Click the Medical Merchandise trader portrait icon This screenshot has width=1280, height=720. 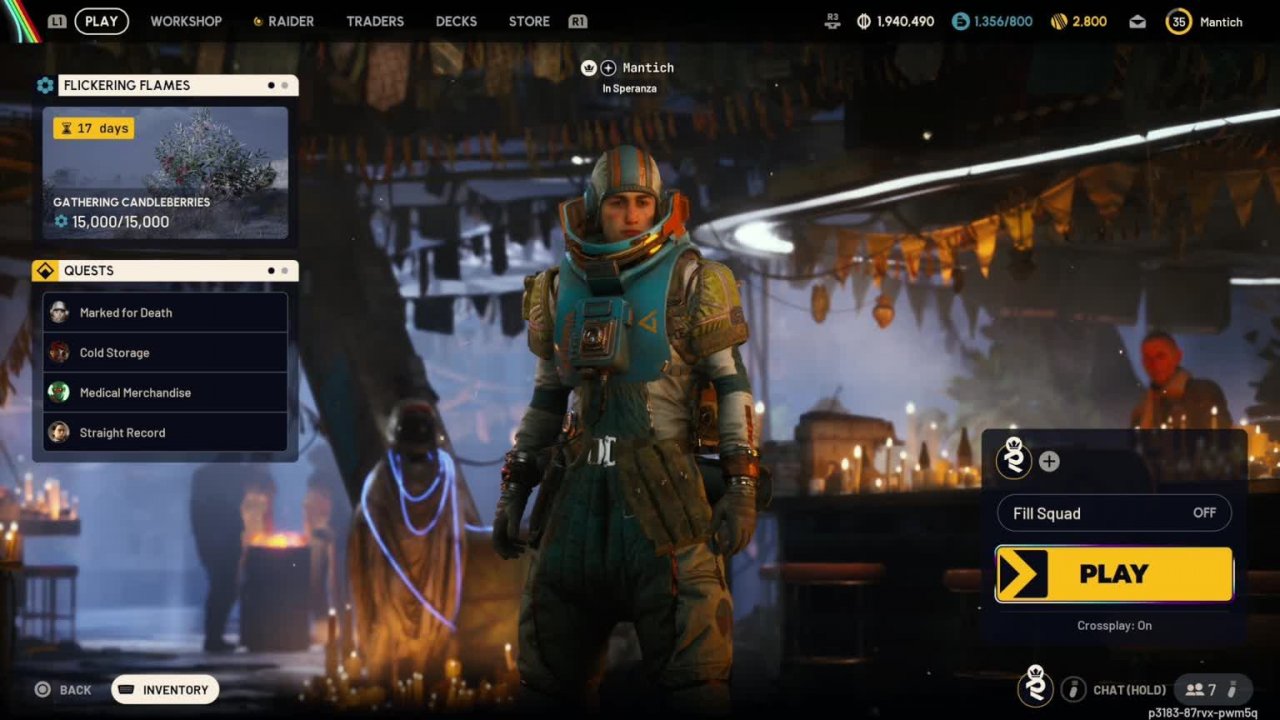59,392
